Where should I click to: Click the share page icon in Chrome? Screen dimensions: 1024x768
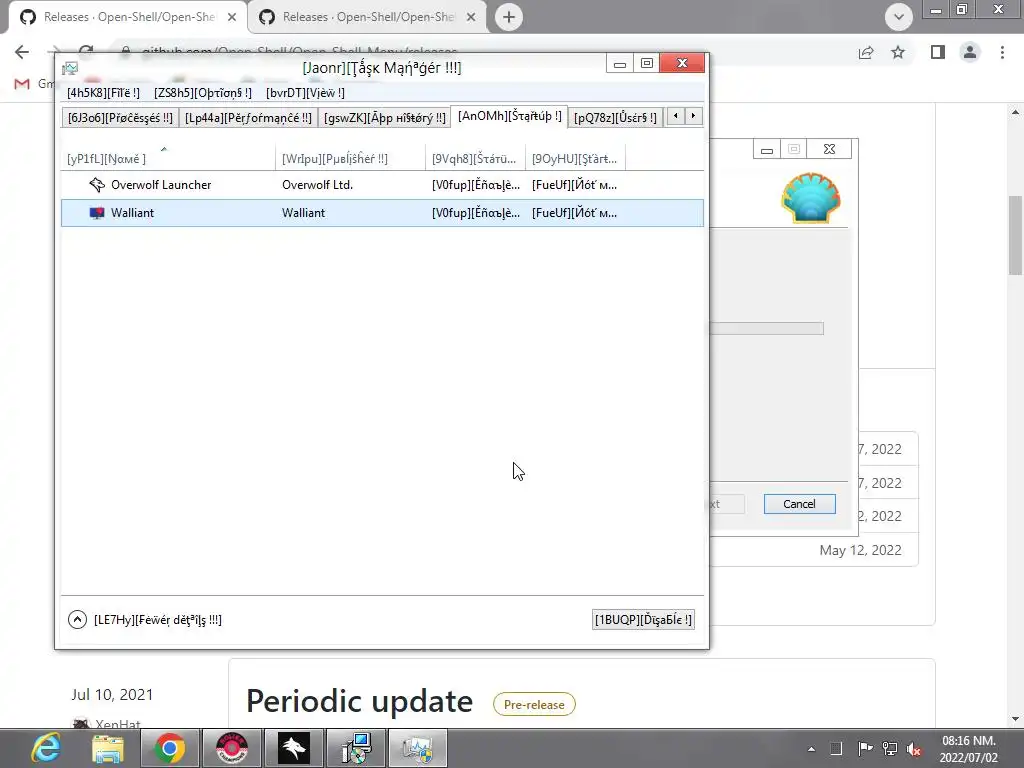(x=866, y=52)
